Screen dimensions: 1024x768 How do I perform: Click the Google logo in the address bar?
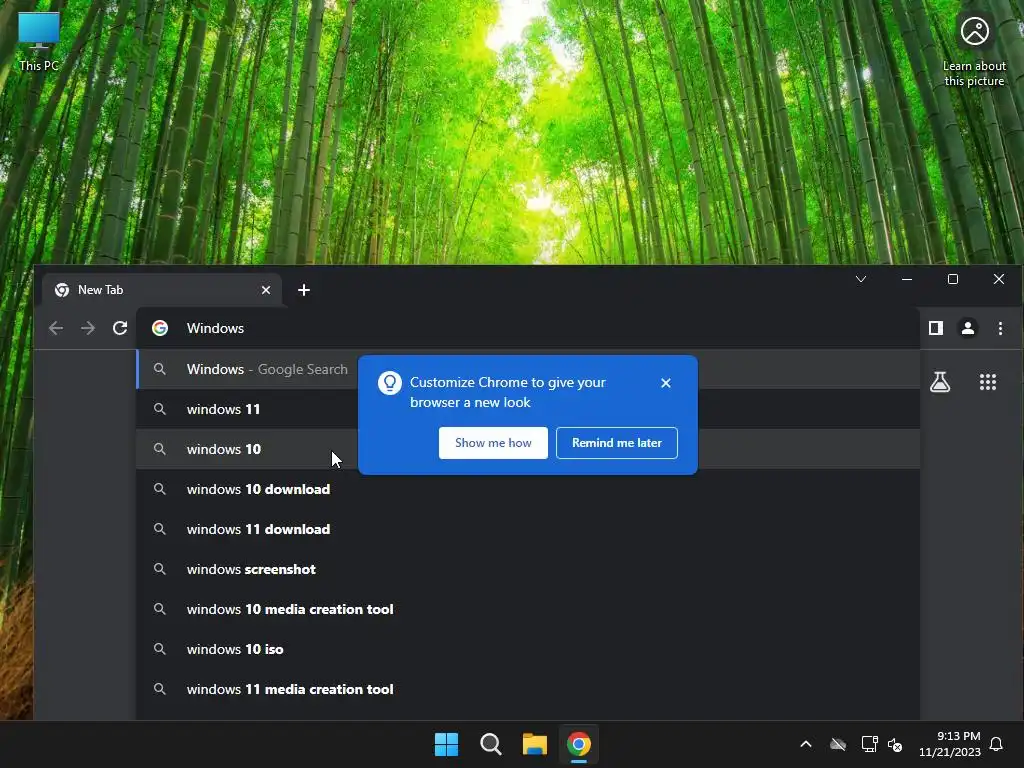point(160,328)
